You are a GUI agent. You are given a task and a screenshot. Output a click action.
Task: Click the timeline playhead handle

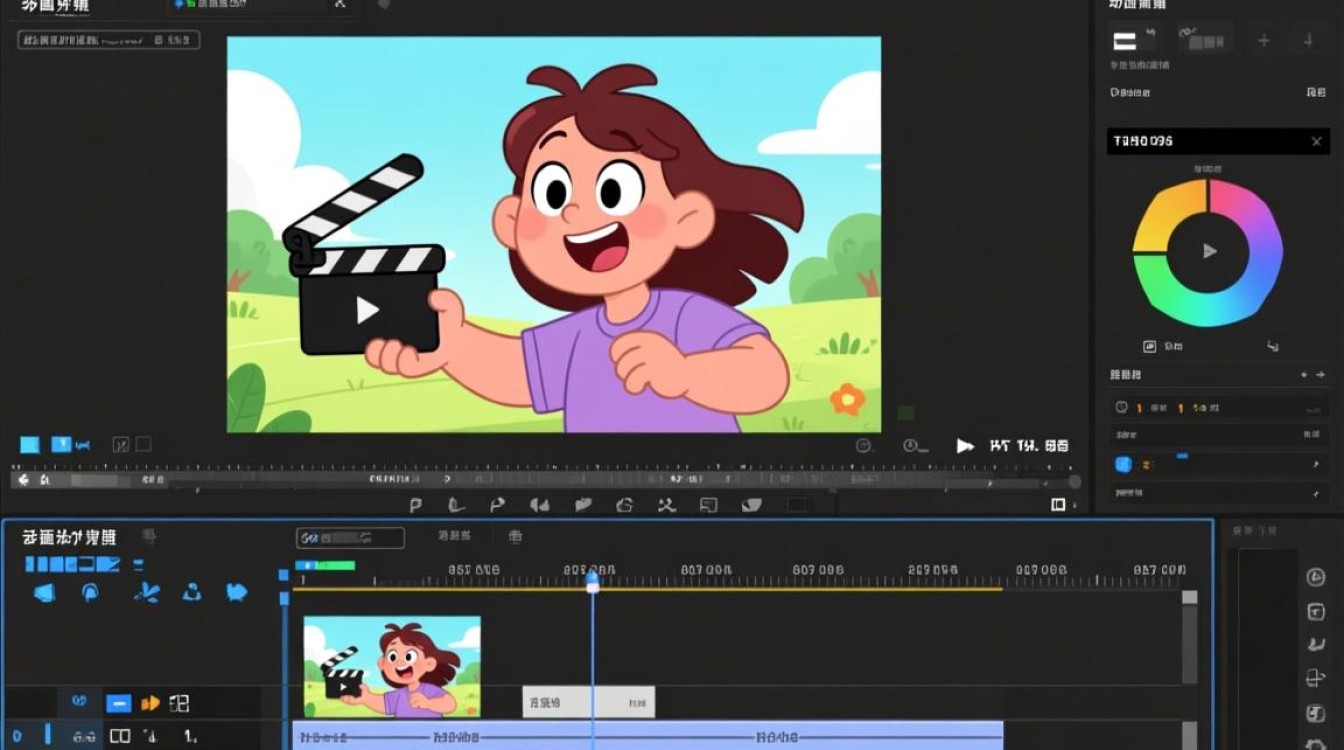(x=592, y=580)
